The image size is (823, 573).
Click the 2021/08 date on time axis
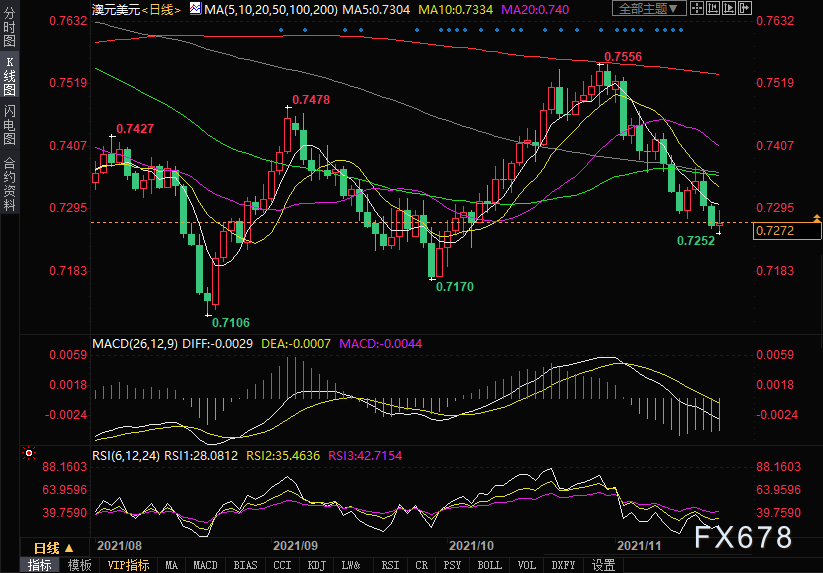[x=119, y=545]
